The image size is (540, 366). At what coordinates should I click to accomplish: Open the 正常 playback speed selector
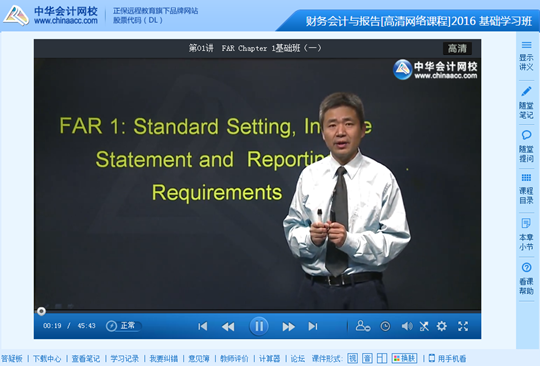123,326
